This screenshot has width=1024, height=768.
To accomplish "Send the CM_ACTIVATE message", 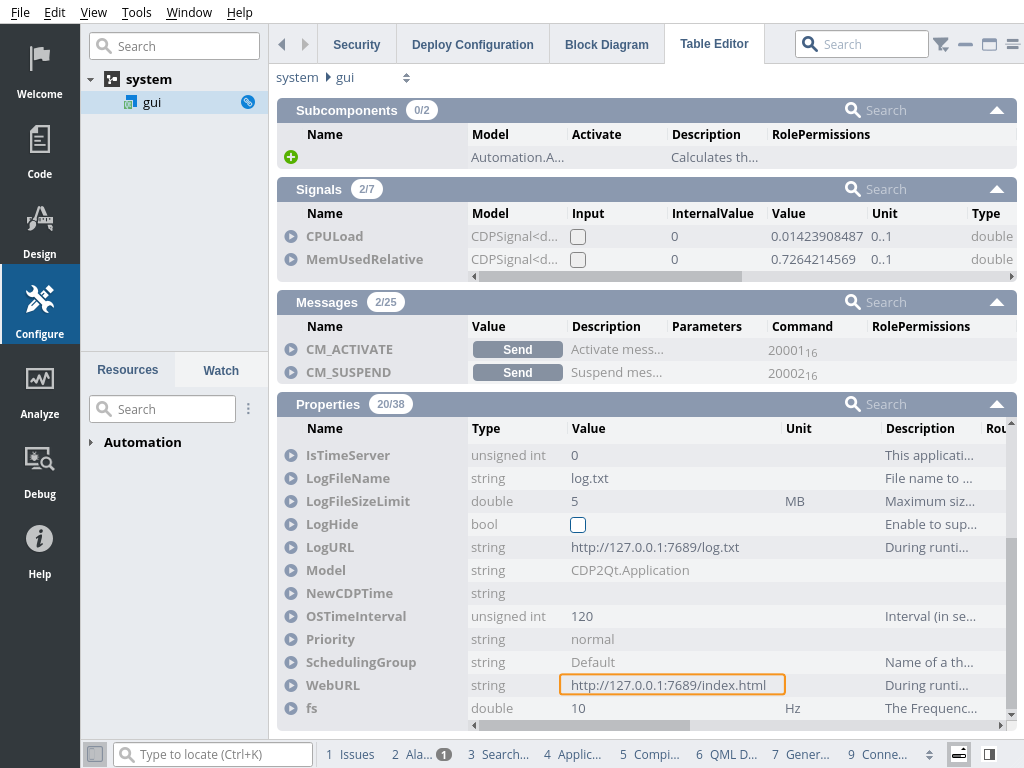I will point(517,350).
